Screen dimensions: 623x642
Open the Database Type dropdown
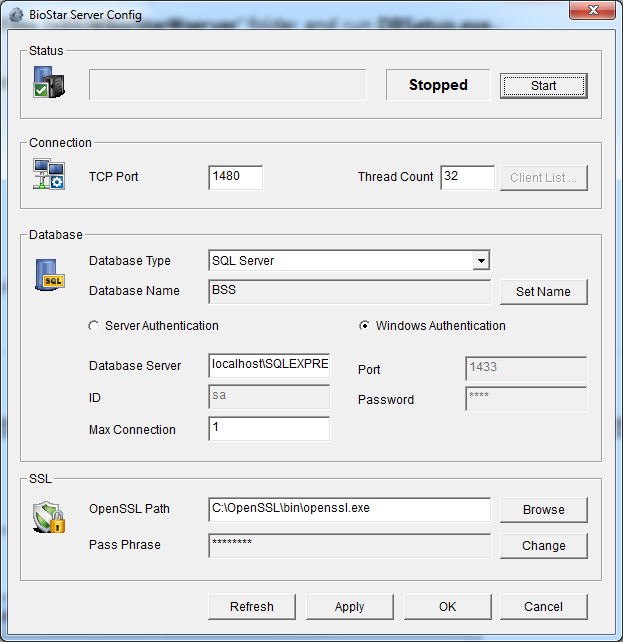[x=481, y=261]
